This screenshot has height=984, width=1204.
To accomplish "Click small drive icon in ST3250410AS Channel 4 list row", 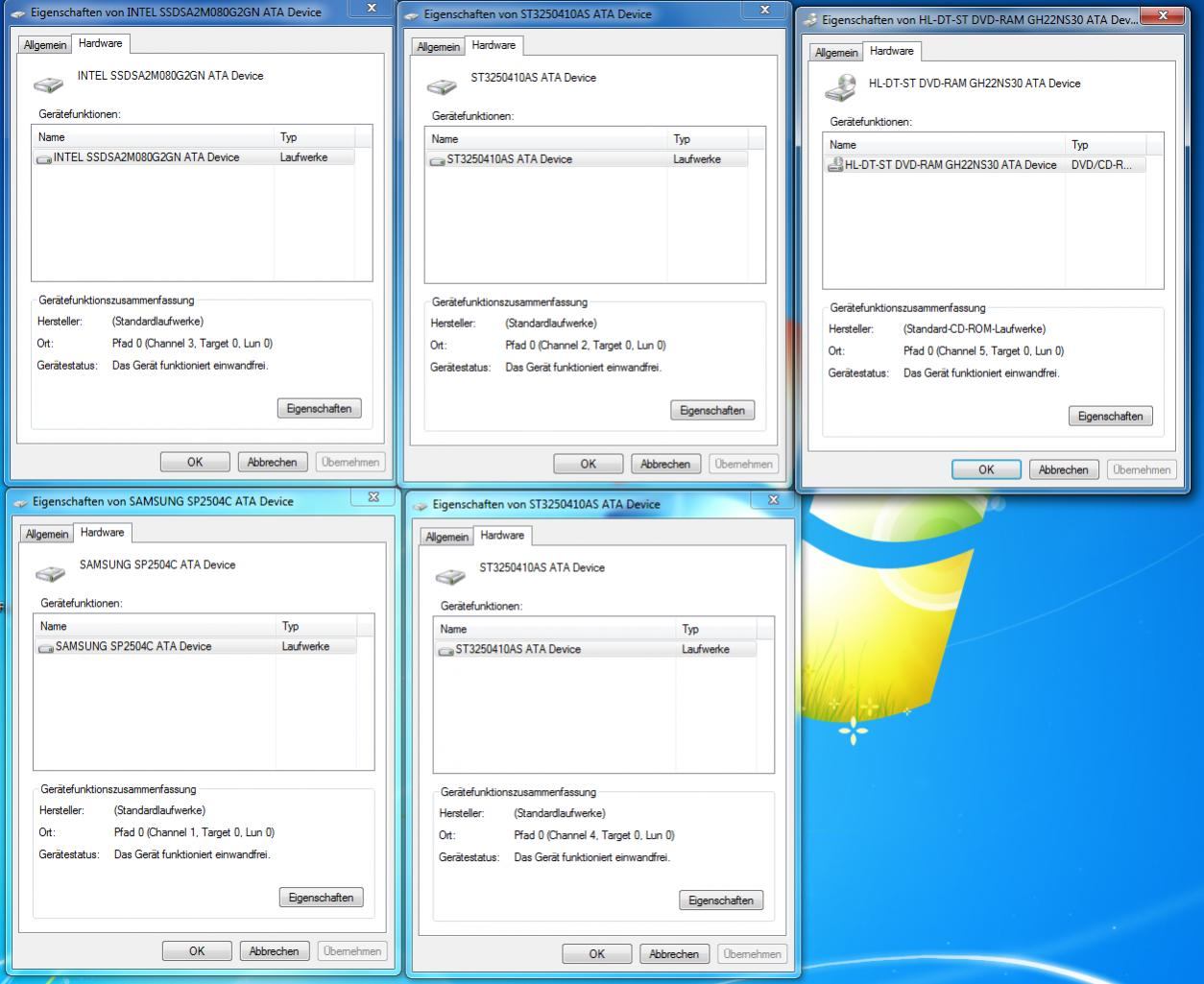I will 446,651.
